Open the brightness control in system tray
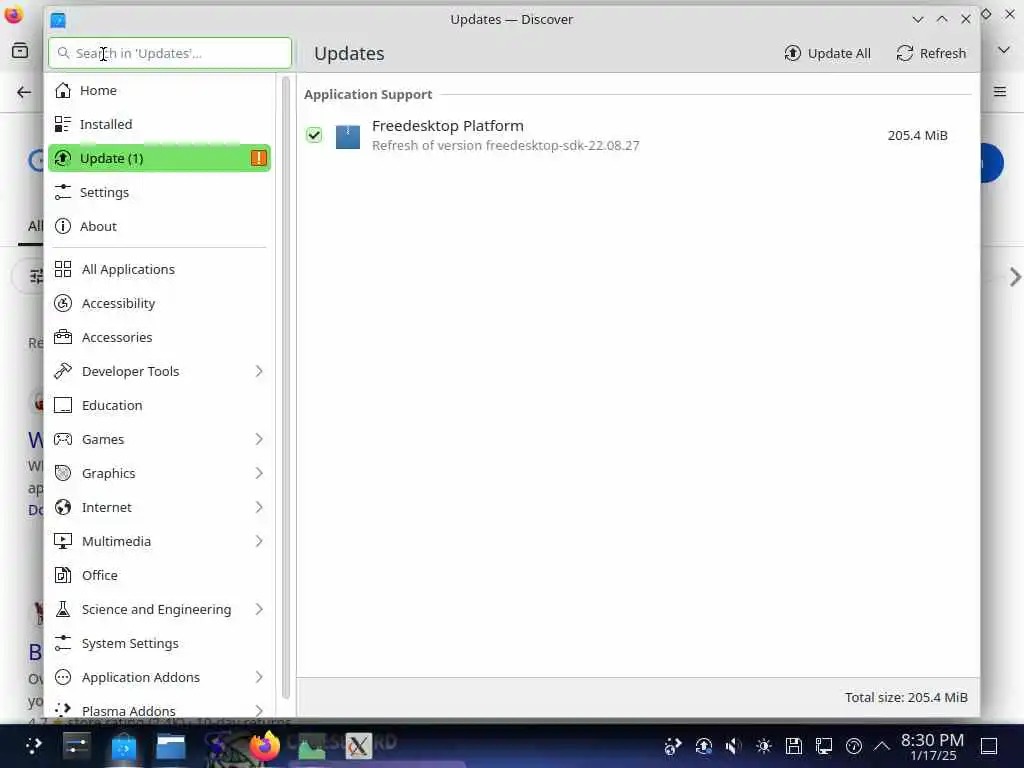 (763, 746)
